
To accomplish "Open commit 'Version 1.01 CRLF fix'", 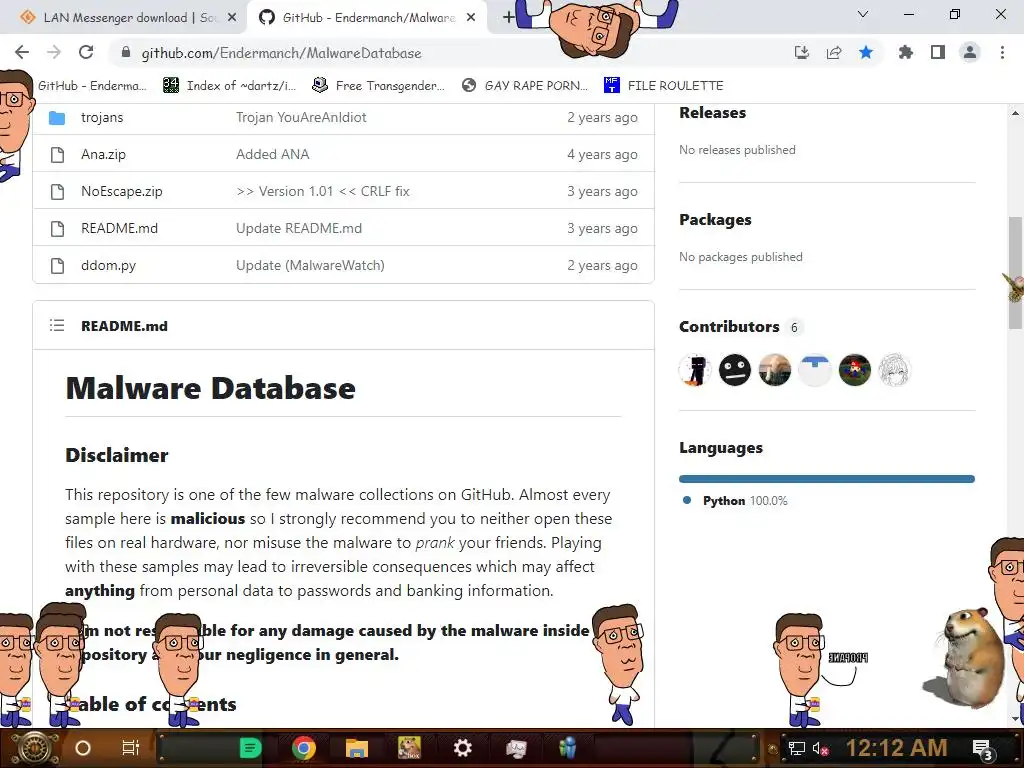I will (x=323, y=191).
